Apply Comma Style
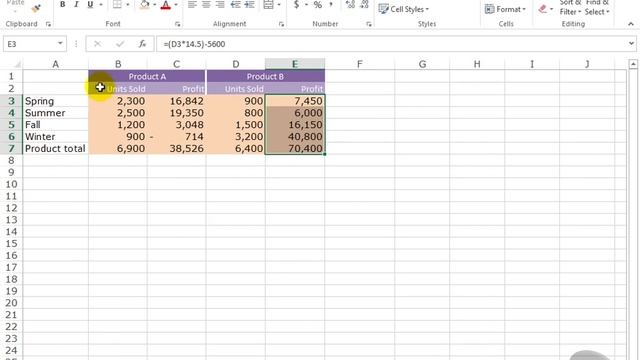Image resolution: width=640 pixels, height=360 pixels. click(x=331, y=4)
